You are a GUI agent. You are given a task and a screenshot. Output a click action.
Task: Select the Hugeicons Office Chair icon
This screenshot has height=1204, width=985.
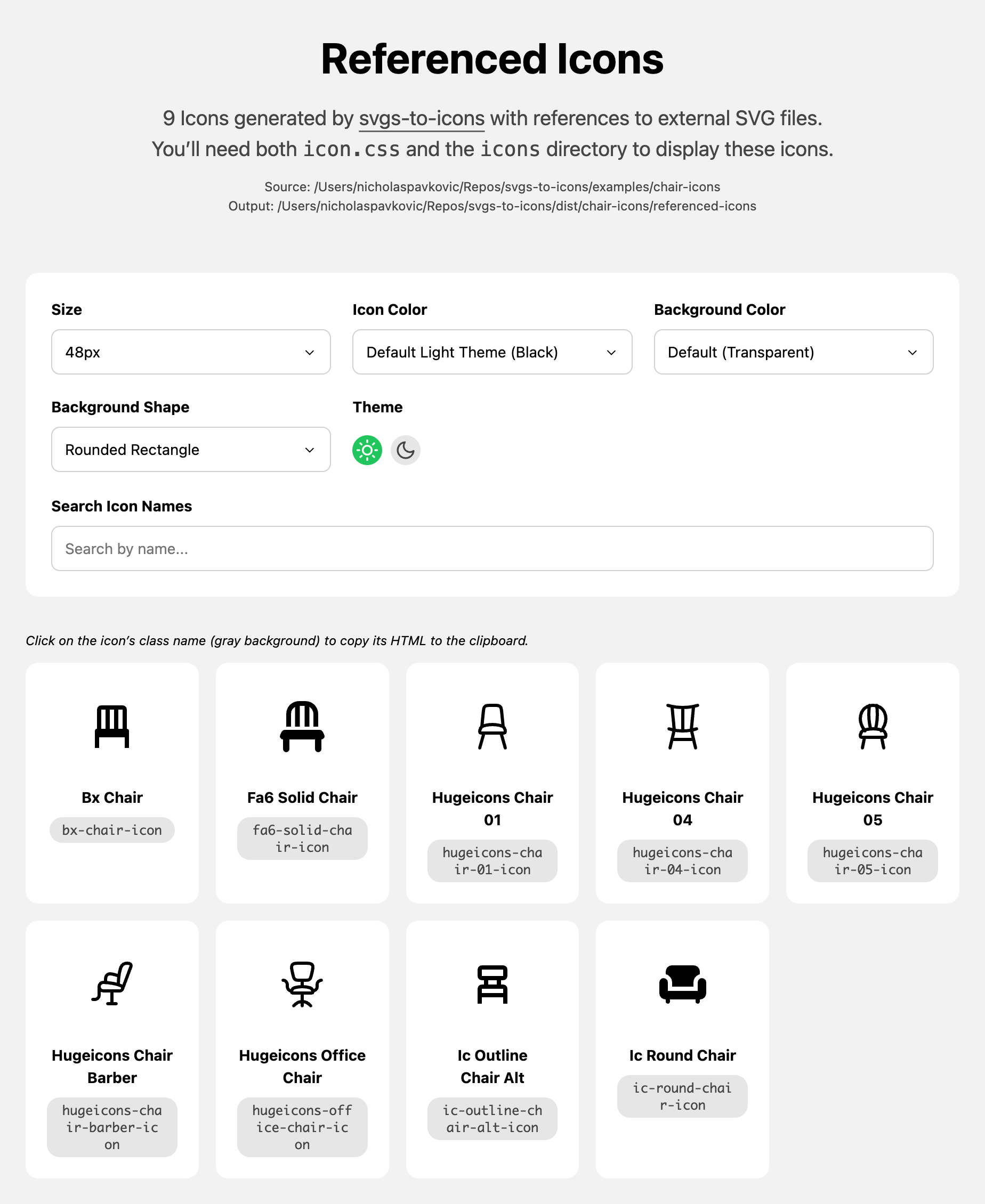302,985
